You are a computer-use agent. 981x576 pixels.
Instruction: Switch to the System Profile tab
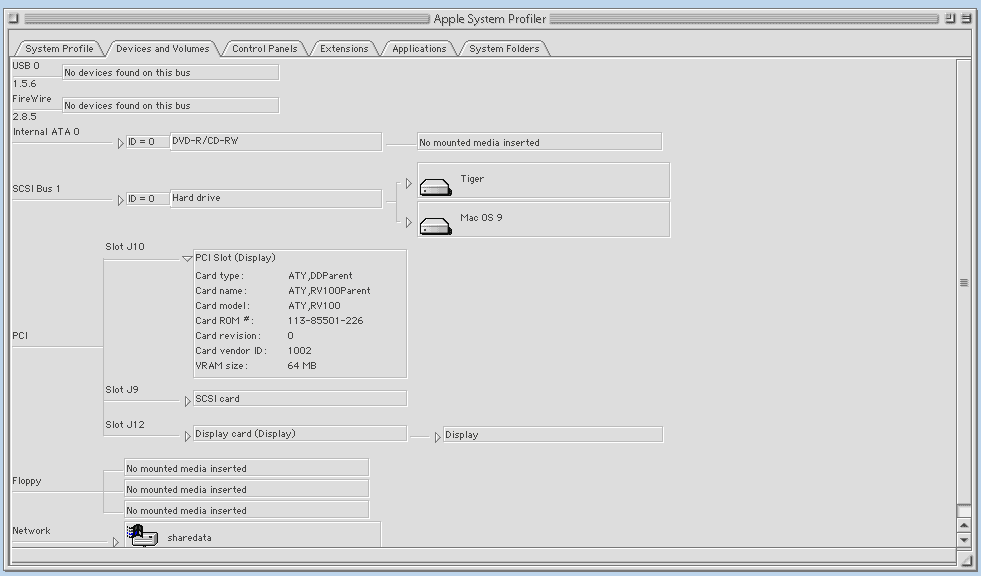(x=59, y=49)
